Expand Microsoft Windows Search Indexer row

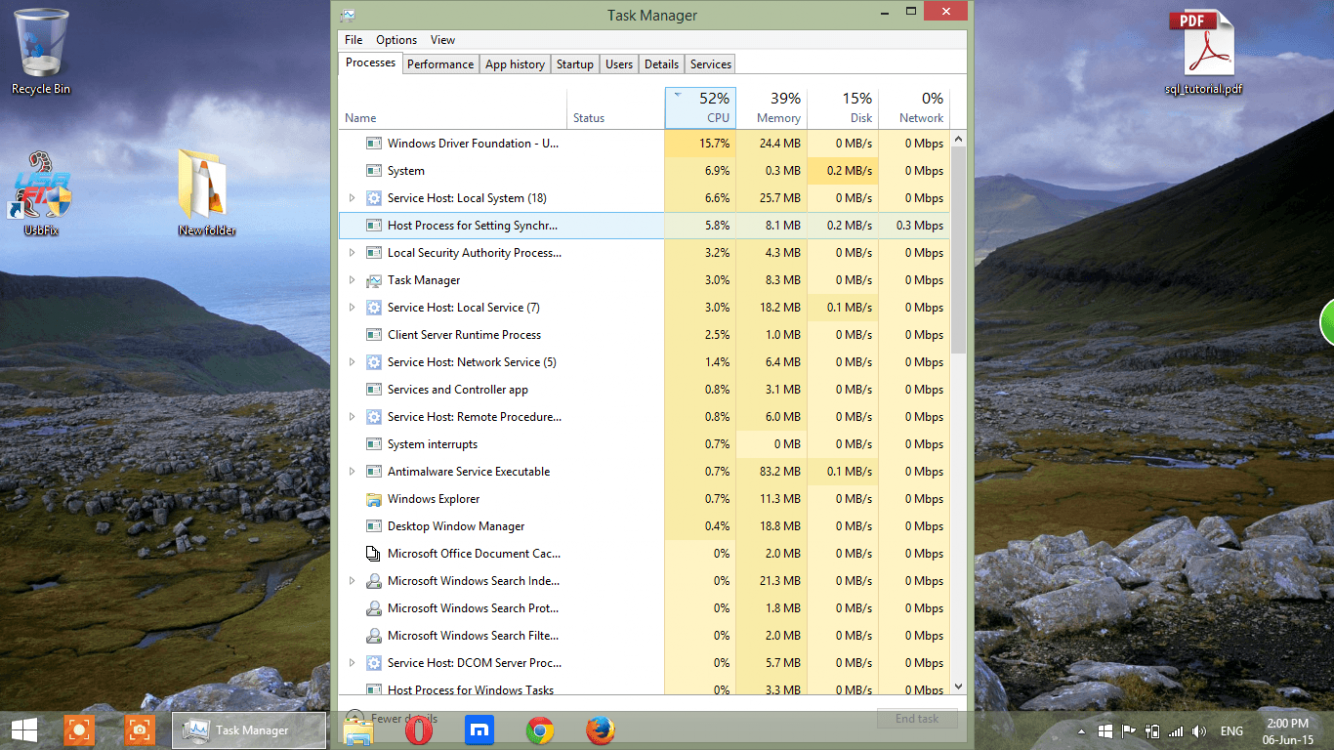[351, 581]
